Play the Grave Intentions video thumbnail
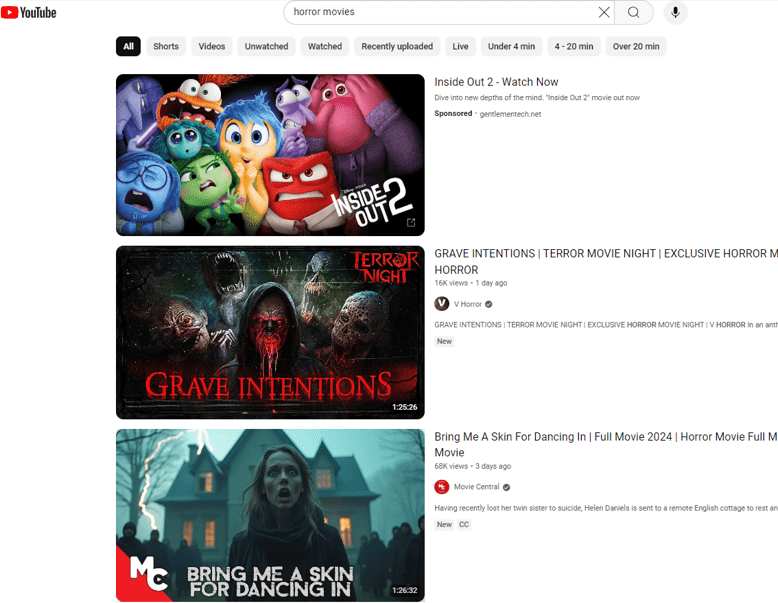This screenshot has height=603, width=778. coord(270,332)
